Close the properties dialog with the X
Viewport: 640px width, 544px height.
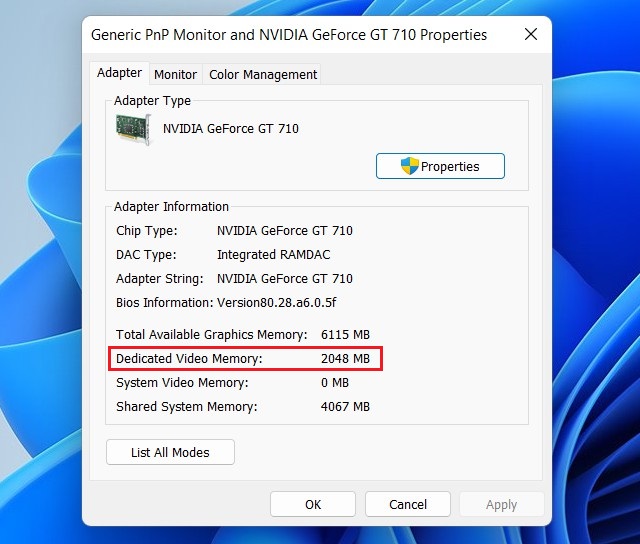pyautogui.click(x=531, y=34)
